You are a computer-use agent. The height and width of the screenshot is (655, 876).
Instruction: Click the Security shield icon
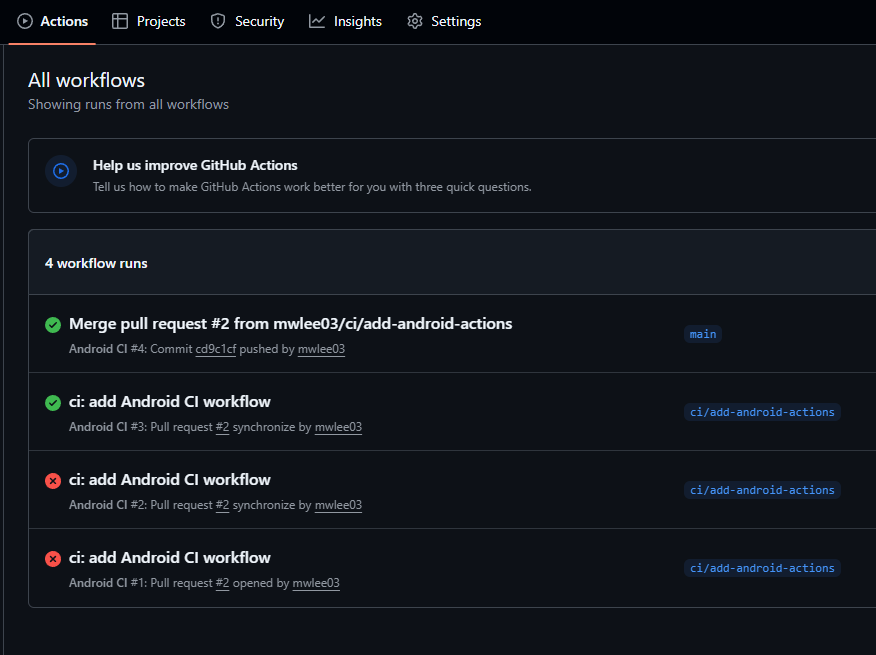point(218,21)
